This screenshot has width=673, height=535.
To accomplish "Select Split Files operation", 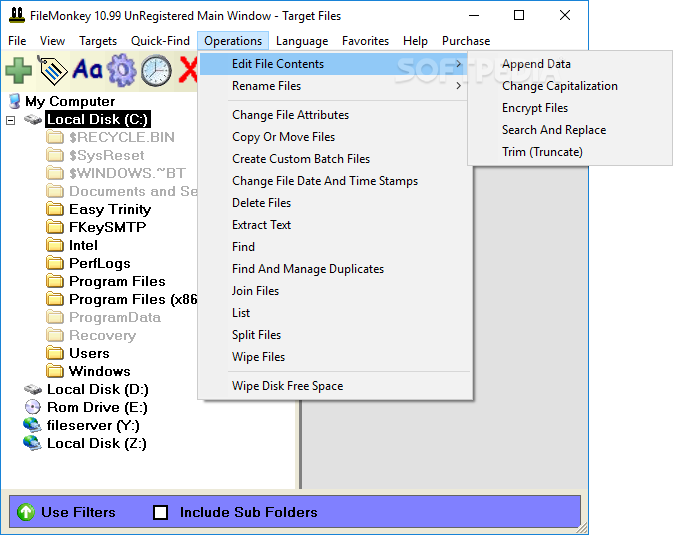I will click(x=335, y=334).
